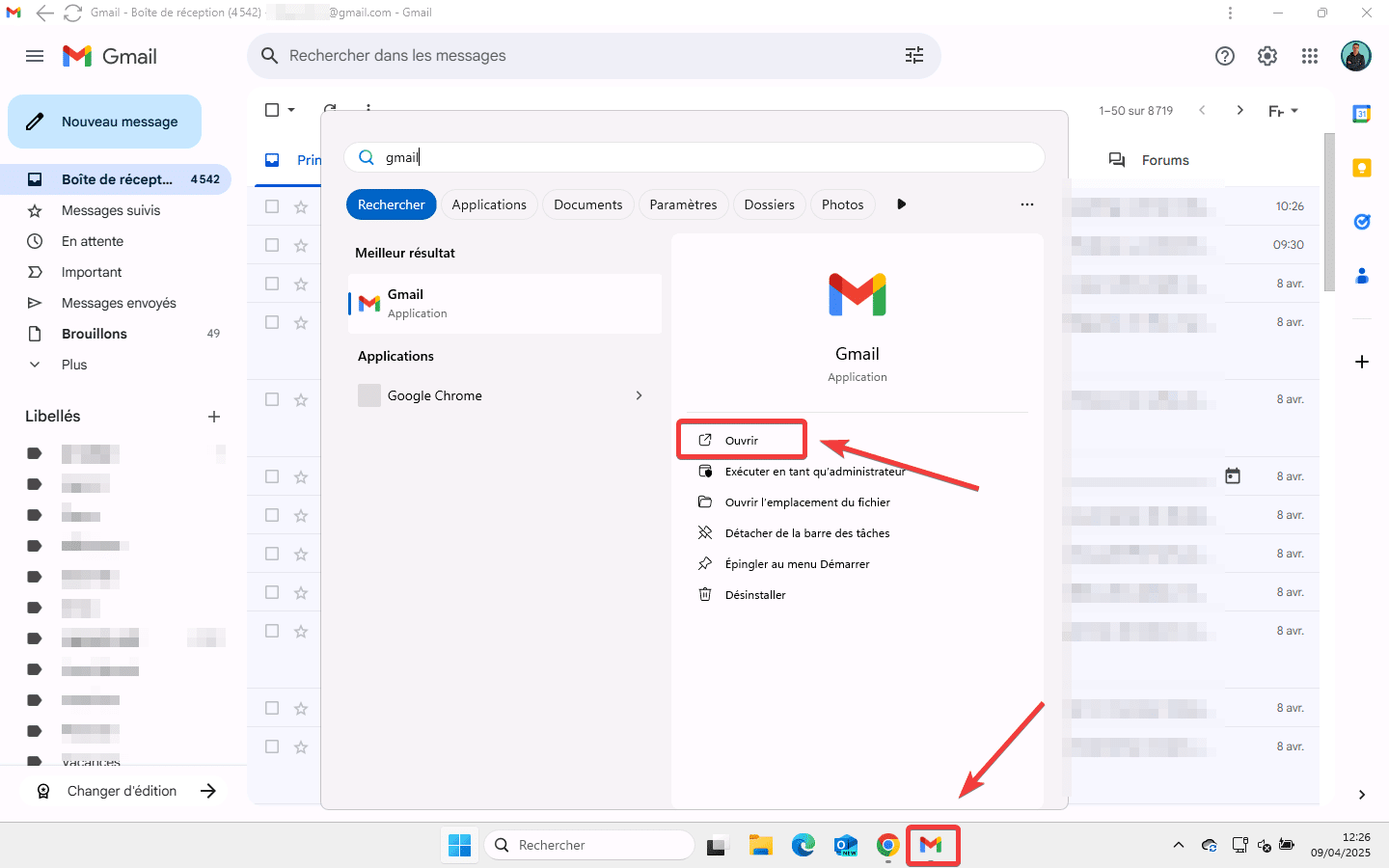Click the taskbar Rechercher search box
The width and height of the screenshot is (1389, 868).
coord(589,845)
